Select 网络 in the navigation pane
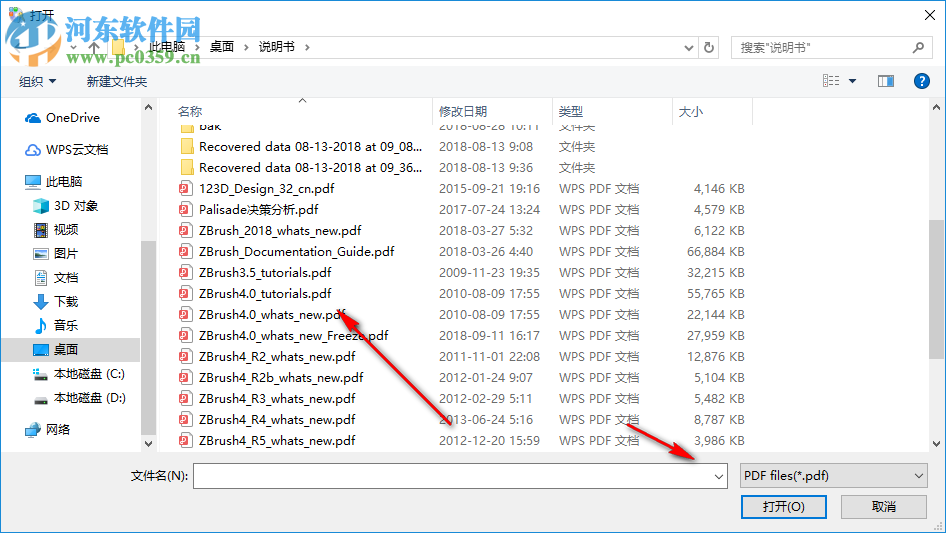The image size is (946, 533). [58, 429]
